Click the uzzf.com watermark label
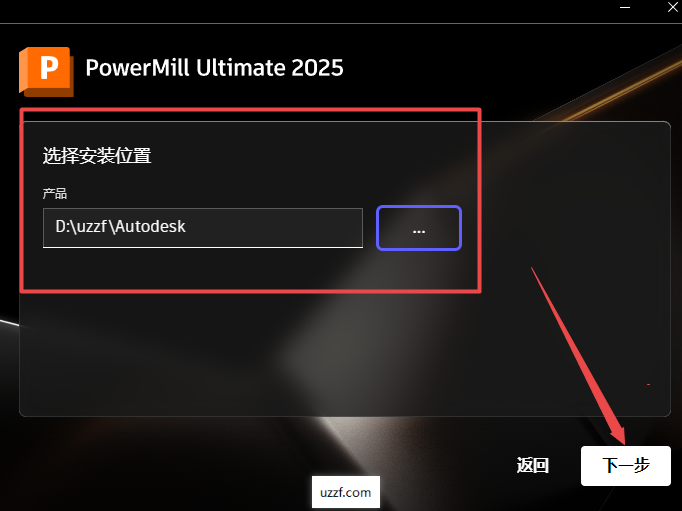 pyautogui.click(x=346, y=492)
